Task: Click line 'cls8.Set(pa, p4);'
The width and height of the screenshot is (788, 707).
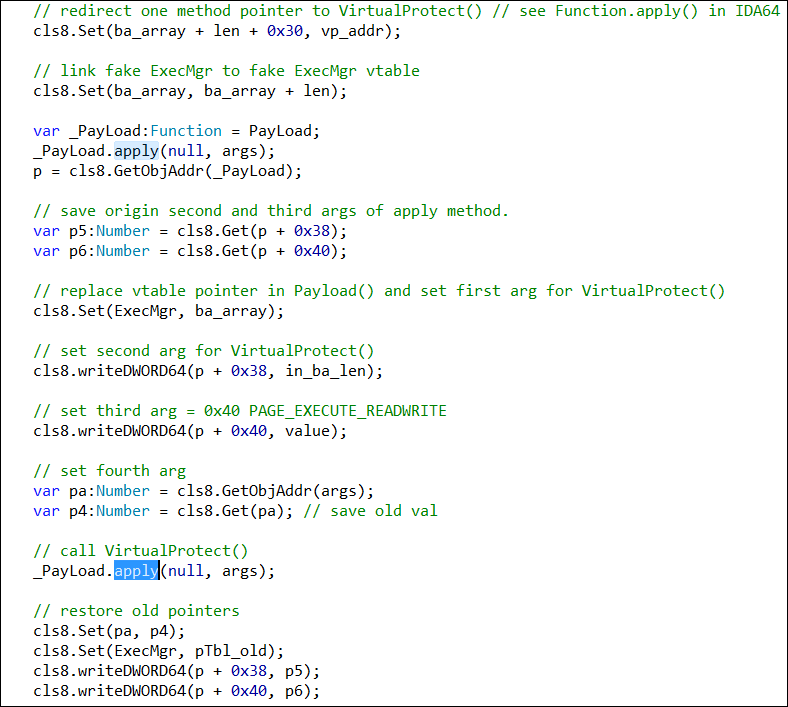Action: click(x=109, y=631)
